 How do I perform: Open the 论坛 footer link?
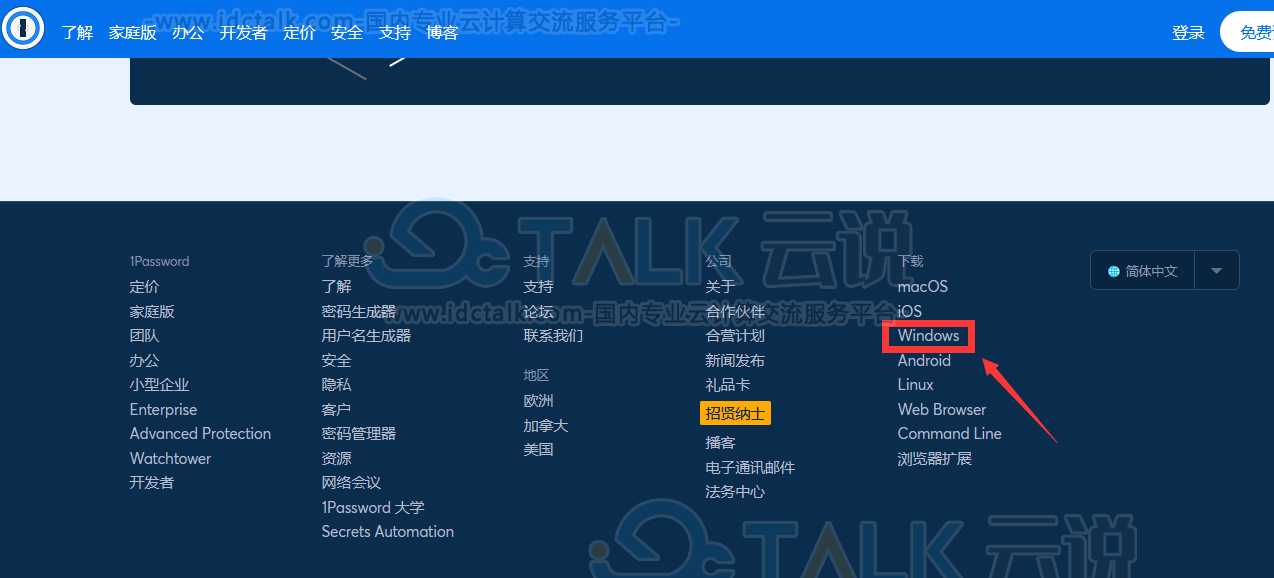(538, 311)
